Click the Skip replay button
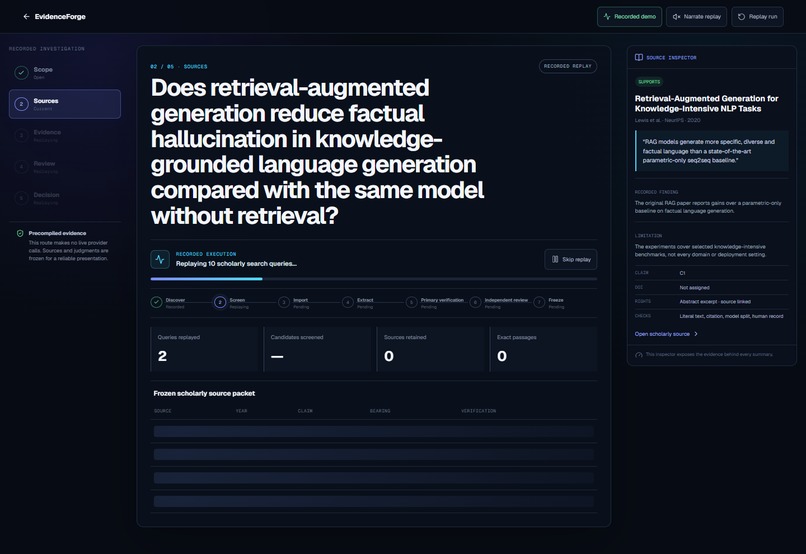This screenshot has height=554, width=806. coord(571,260)
